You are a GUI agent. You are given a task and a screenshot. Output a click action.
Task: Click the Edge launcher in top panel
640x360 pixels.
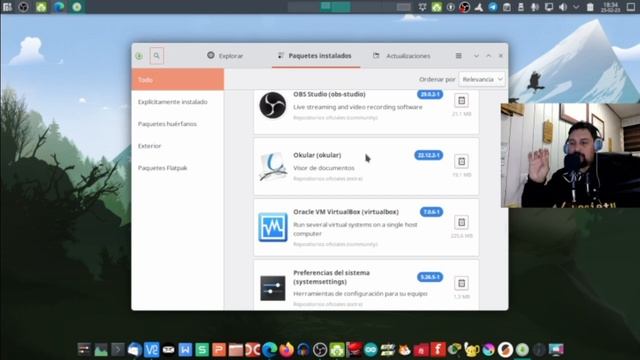pyautogui.click(x=59, y=7)
